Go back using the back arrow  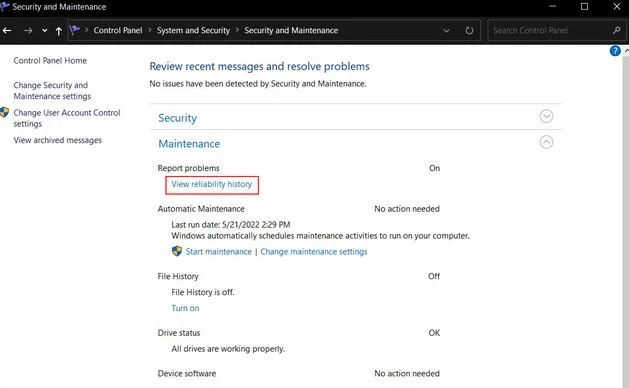pos(7,30)
